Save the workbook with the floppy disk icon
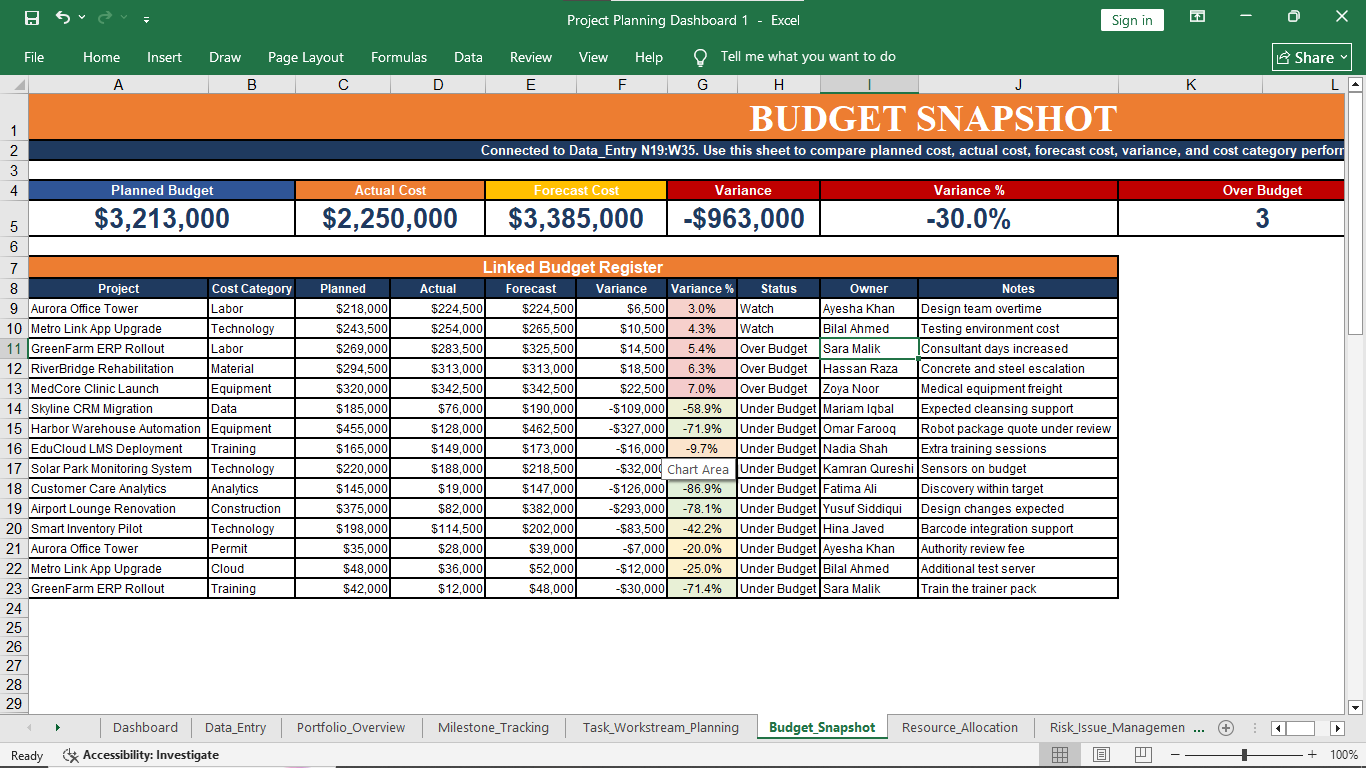This screenshot has width=1366, height=768. click(32, 18)
